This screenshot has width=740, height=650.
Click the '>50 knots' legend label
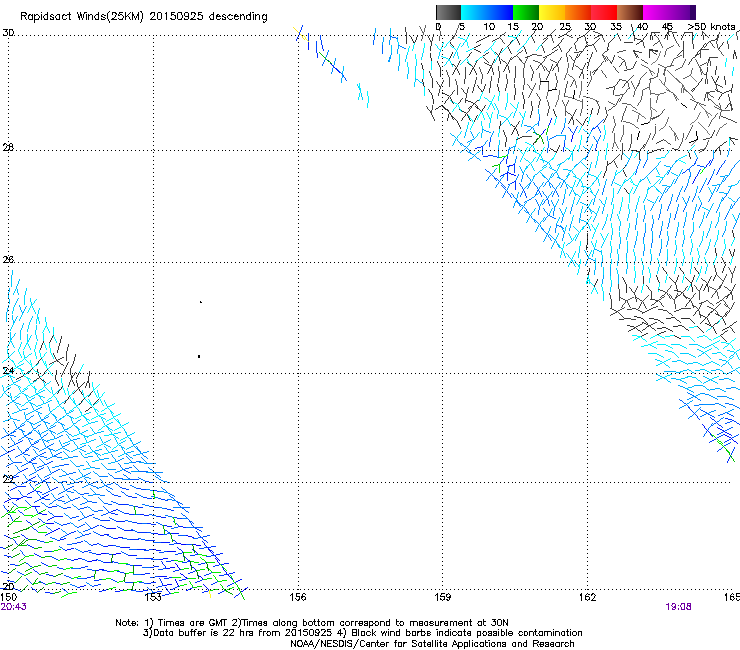711,27
